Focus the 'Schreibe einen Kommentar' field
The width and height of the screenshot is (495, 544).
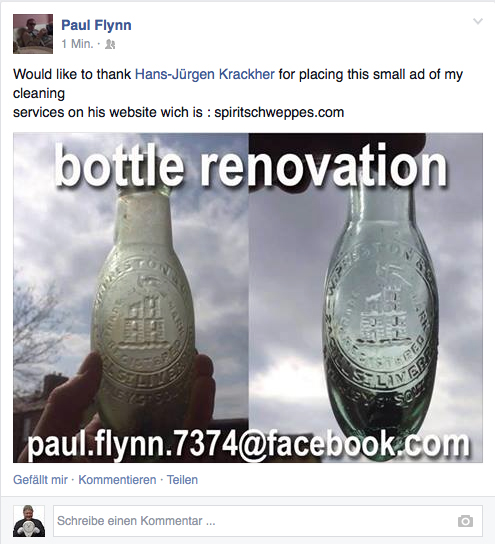267,521
